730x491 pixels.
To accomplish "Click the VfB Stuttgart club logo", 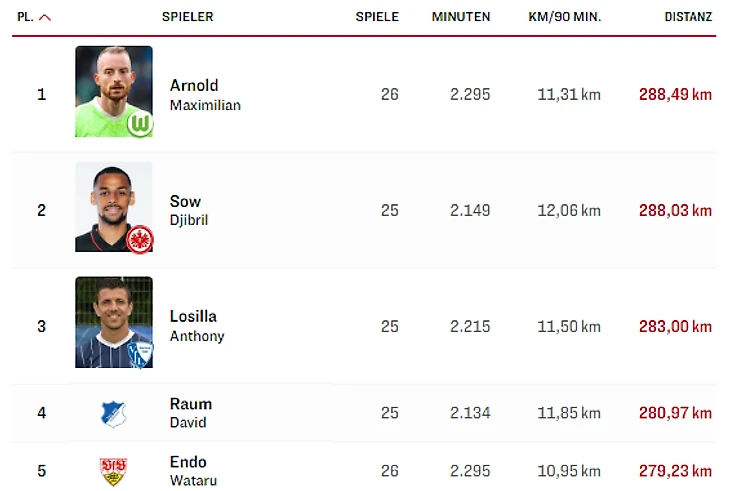I will pyautogui.click(x=114, y=471).
